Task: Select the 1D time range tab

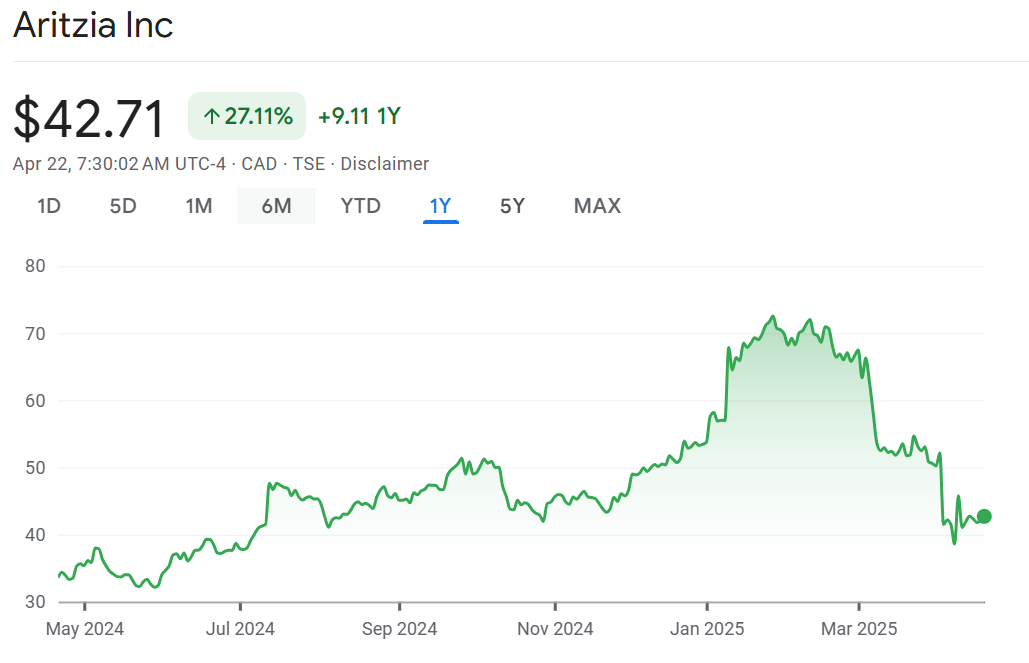Action: click(49, 206)
